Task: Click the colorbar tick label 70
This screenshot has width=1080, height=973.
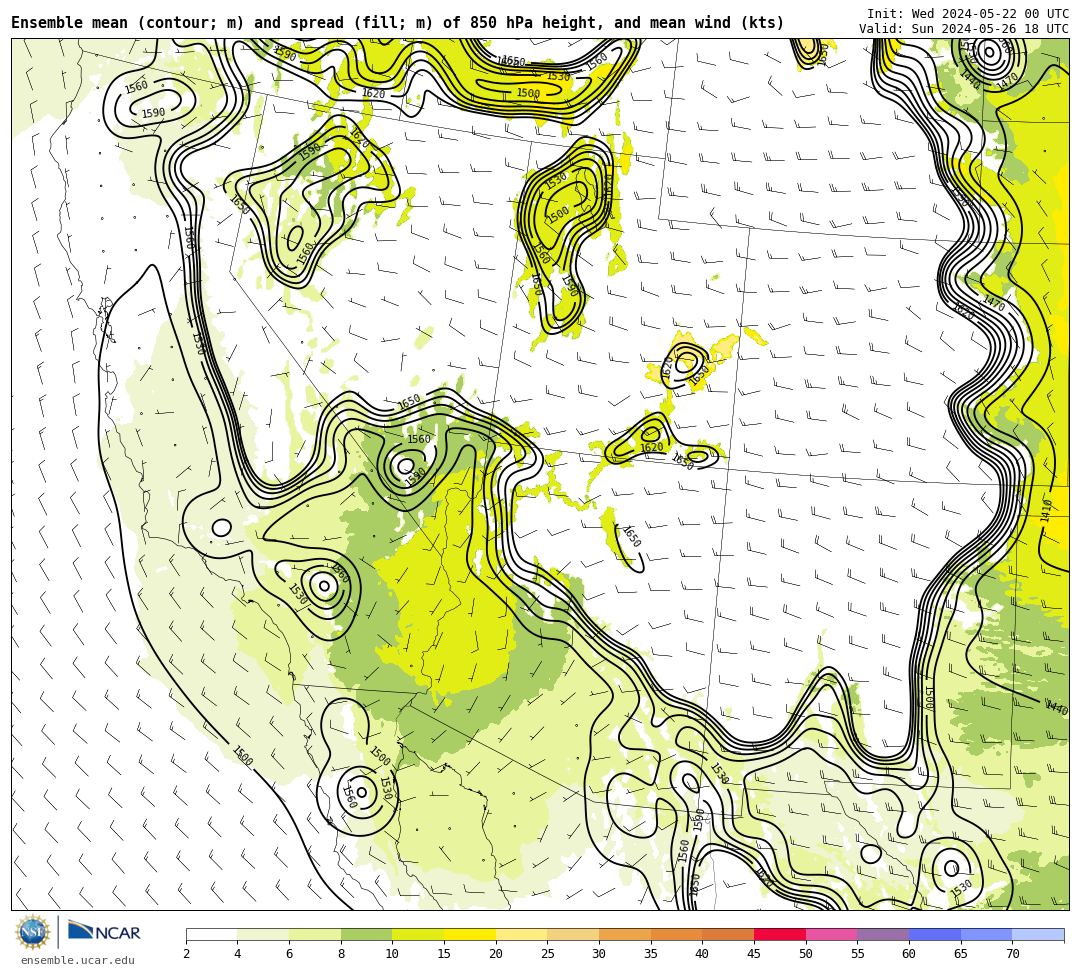Action: tap(1012, 954)
